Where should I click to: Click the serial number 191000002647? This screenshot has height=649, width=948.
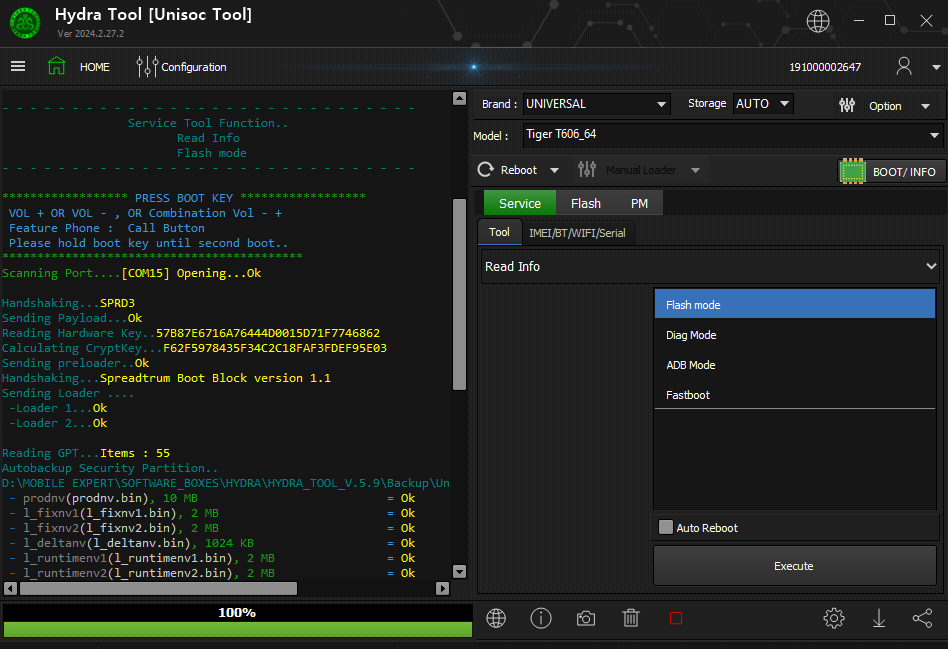coord(825,67)
